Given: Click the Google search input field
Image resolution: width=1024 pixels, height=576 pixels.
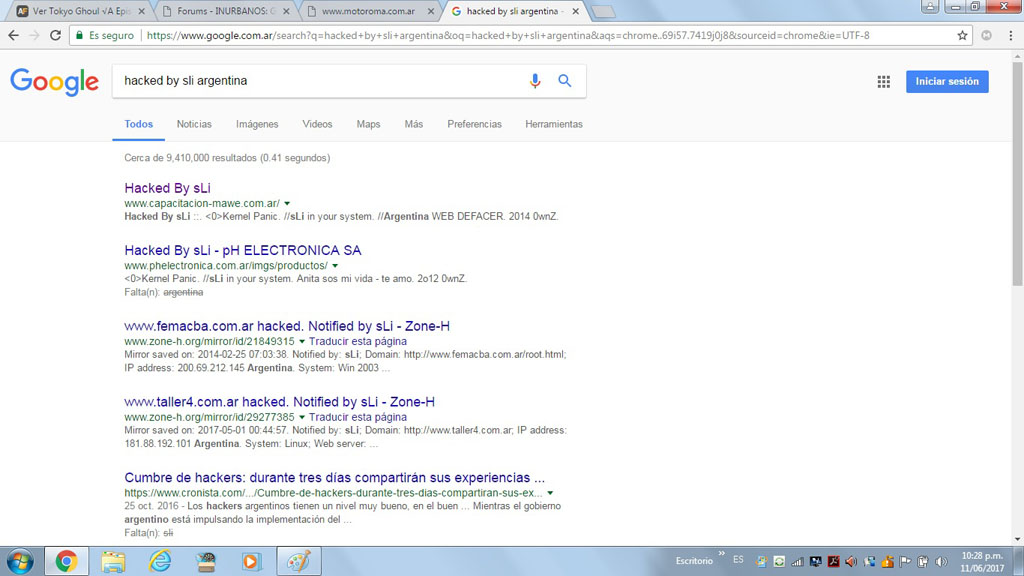Looking at the screenshot, I should 320,81.
